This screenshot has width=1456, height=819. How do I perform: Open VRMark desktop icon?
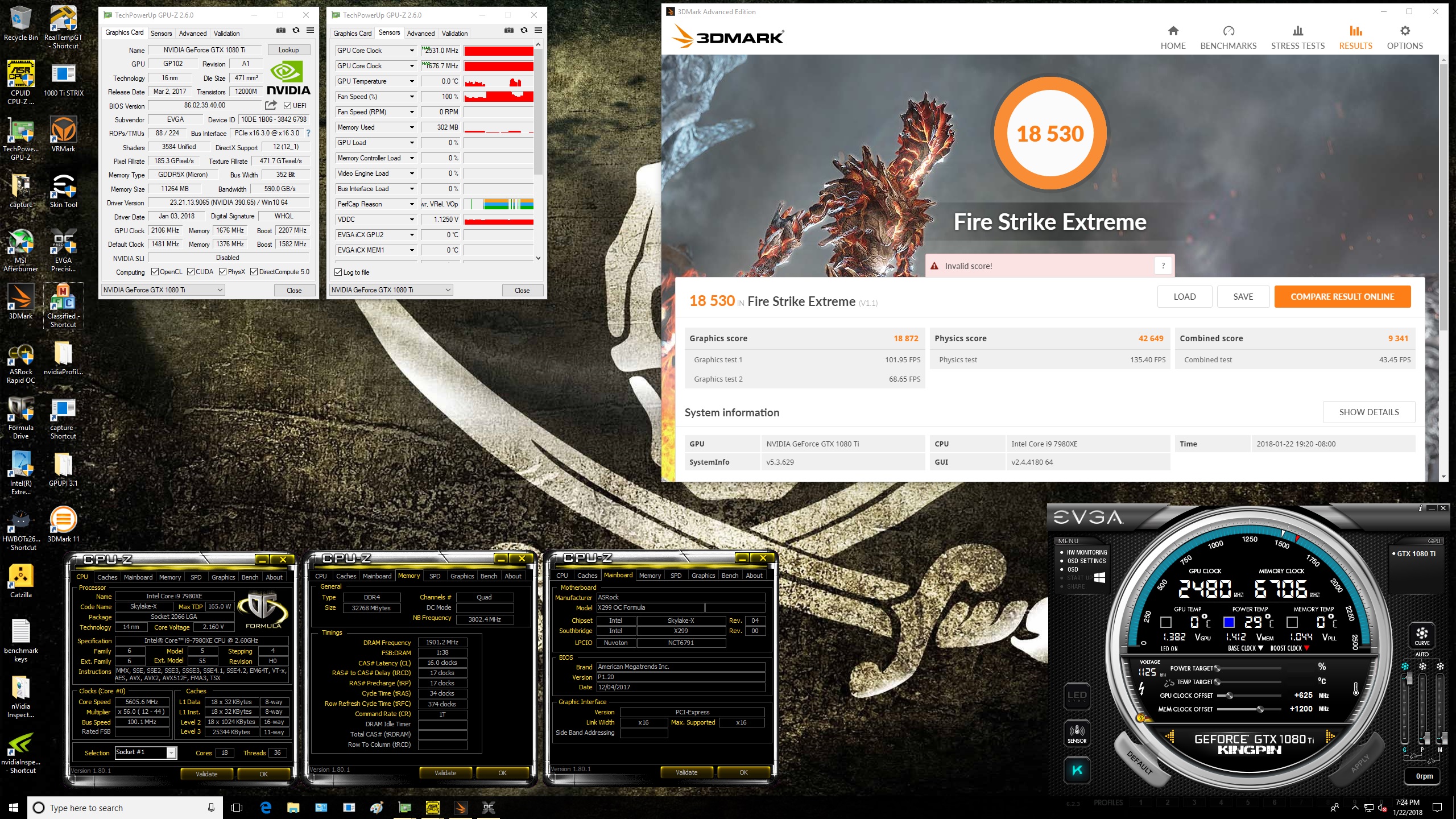pyautogui.click(x=63, y=134)
